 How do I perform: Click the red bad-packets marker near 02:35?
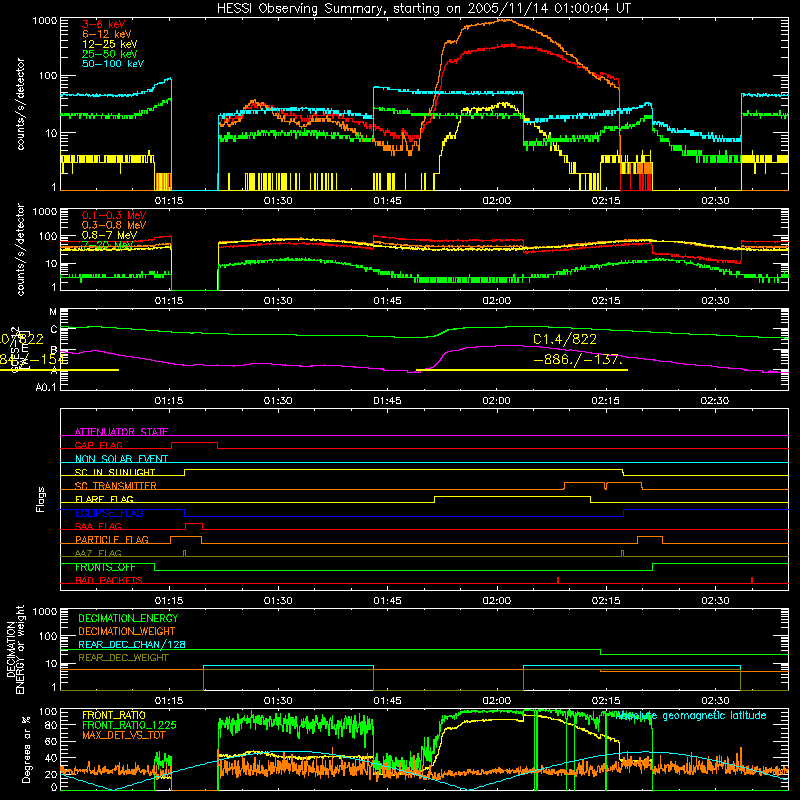coord(752,580)
